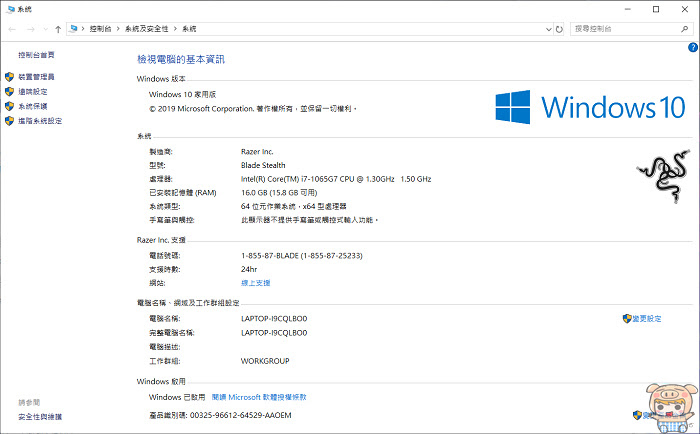Click product ID 00325-96612-64529-AAOEM

241,415
